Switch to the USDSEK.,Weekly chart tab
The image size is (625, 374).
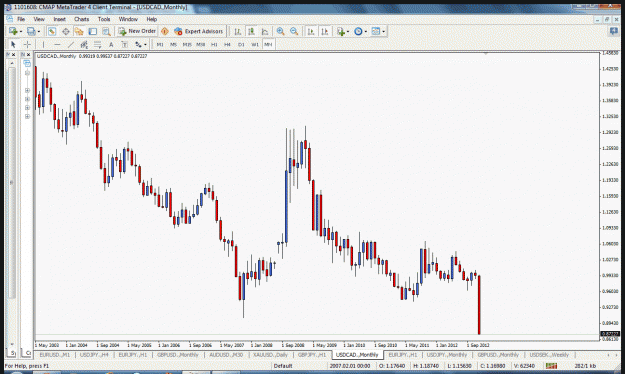[549, 354]
